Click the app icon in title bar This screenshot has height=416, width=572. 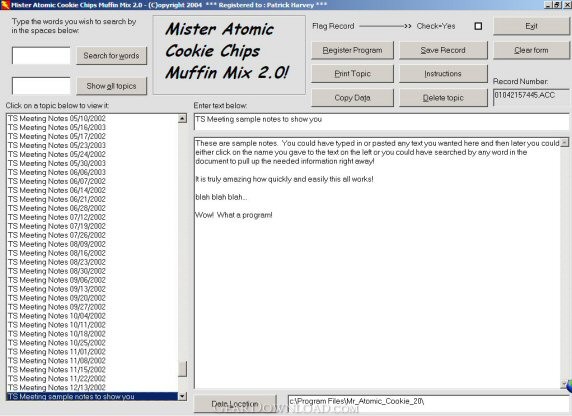(x=4, y=5)
